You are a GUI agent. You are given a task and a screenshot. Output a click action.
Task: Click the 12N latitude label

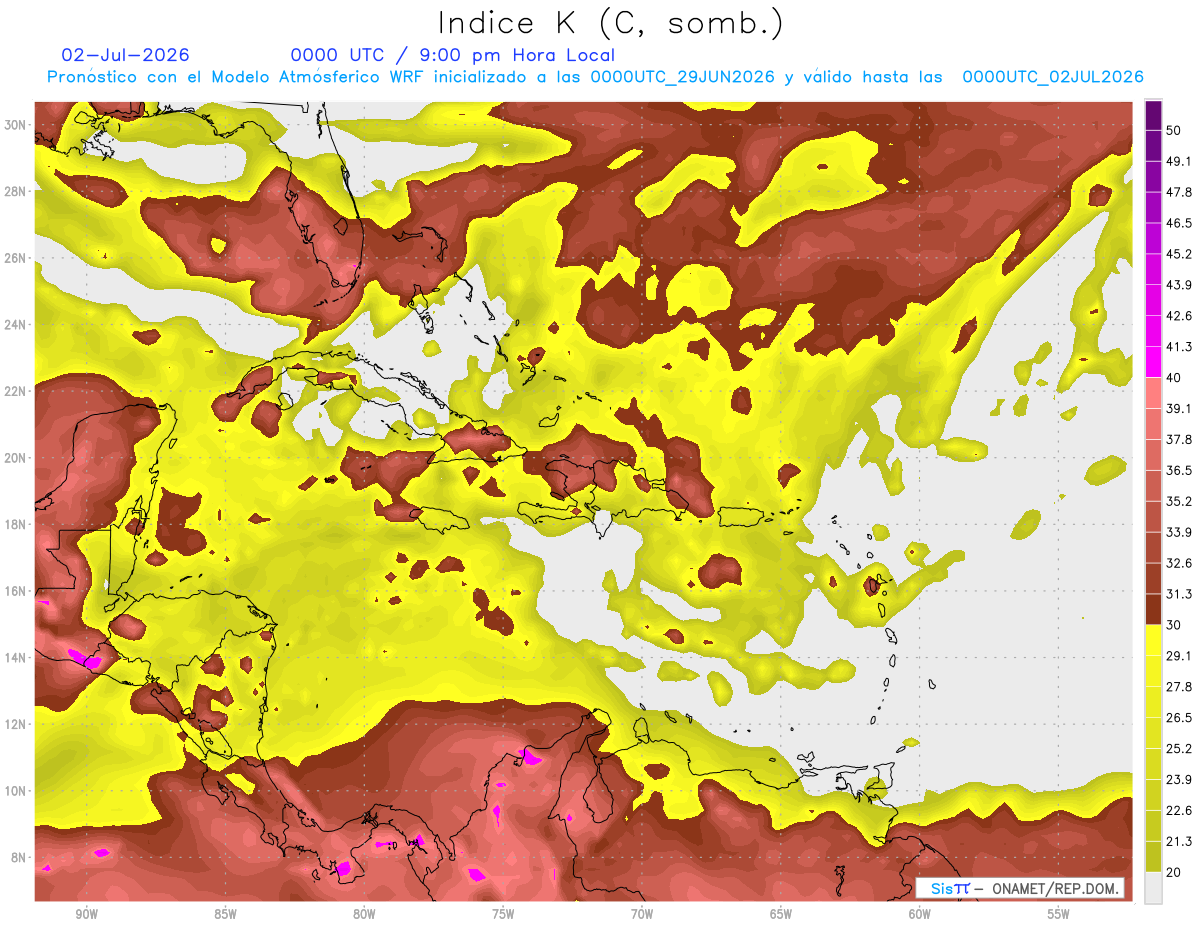[x=17, y=724]
